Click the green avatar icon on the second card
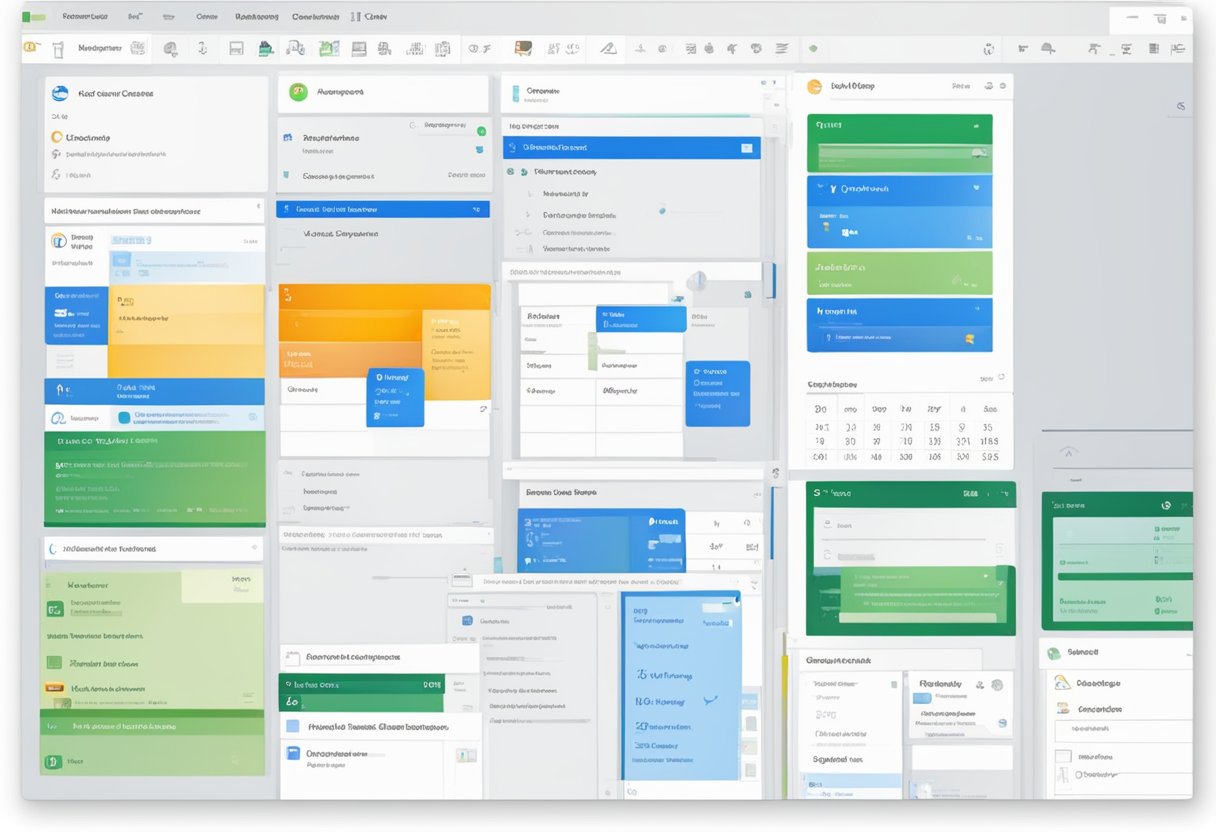Image resolution: width=1216 pixels, height=832 pixels. tap(298, 92)
